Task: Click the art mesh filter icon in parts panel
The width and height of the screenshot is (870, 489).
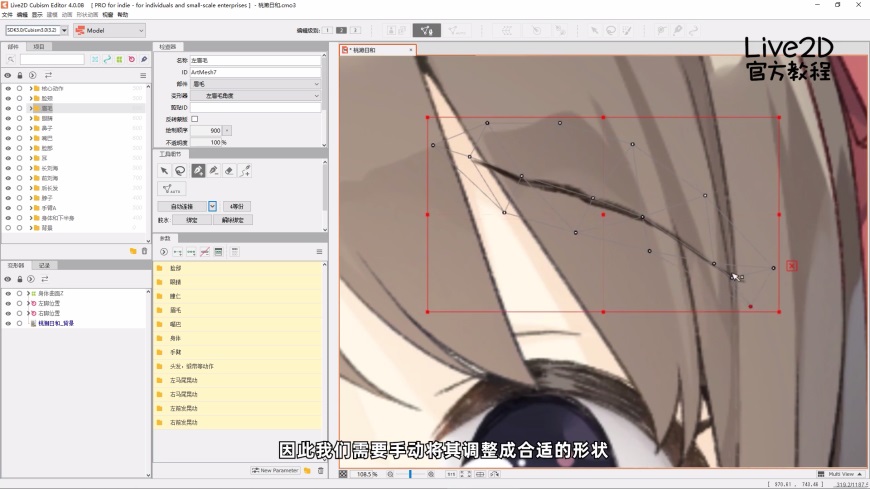Action: pos(95,59)
